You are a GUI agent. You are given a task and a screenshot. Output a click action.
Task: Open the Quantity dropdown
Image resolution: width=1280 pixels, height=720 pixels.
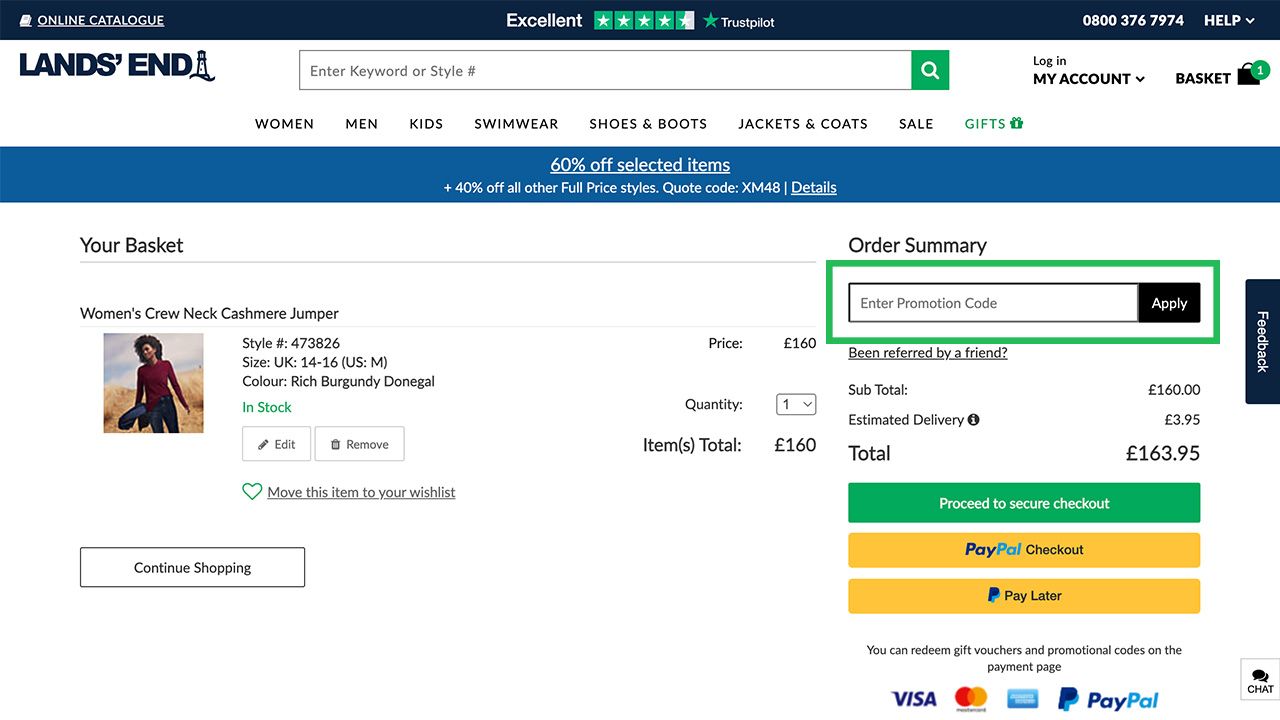coord(796,404)
